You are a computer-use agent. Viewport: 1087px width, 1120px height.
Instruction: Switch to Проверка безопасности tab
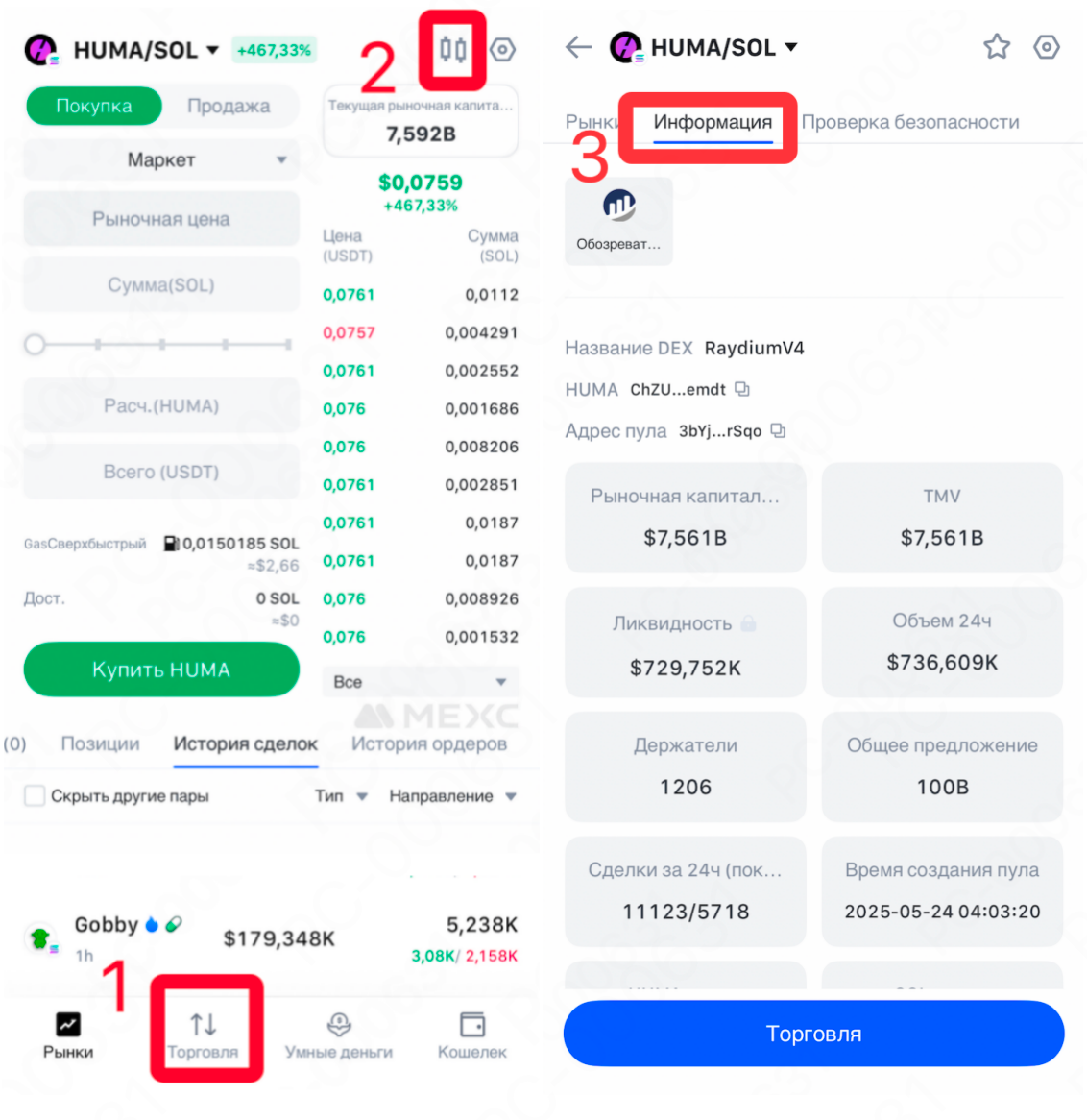[x=910, y=122]
